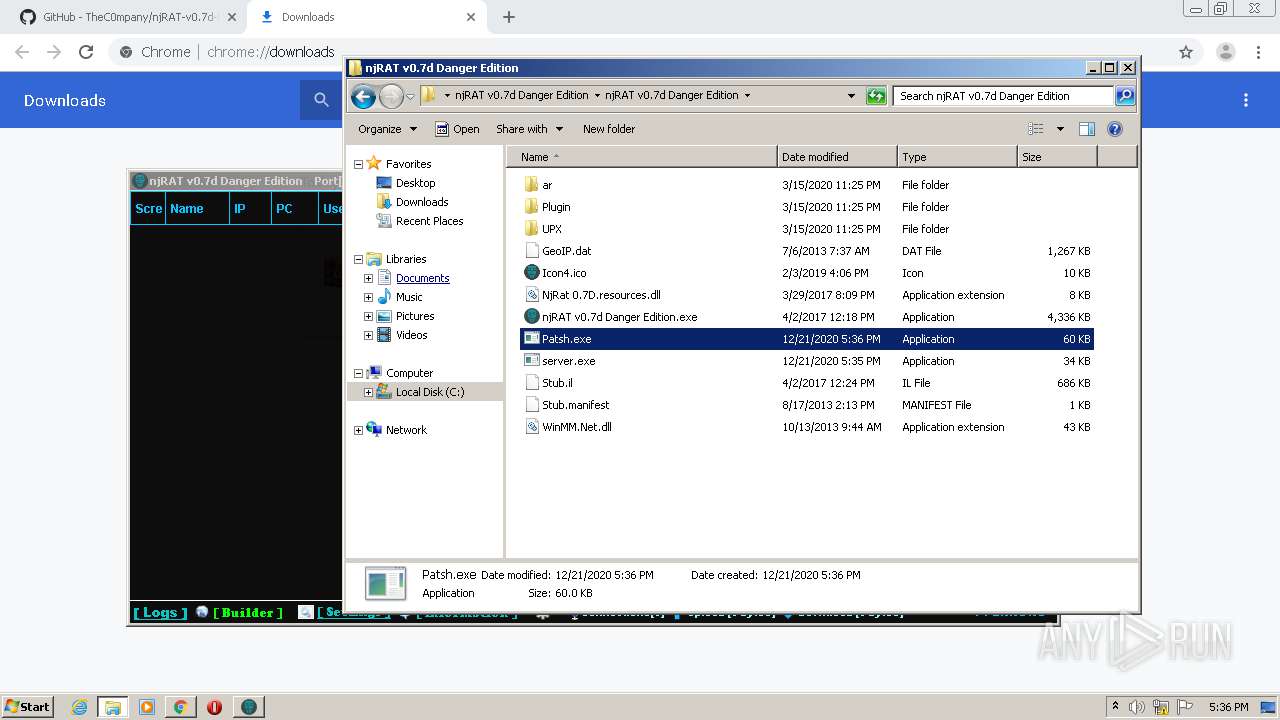Click the taskbar volume speaker icon
The height and width of the screenshot is (720, 1280).
coord(1137,707)
